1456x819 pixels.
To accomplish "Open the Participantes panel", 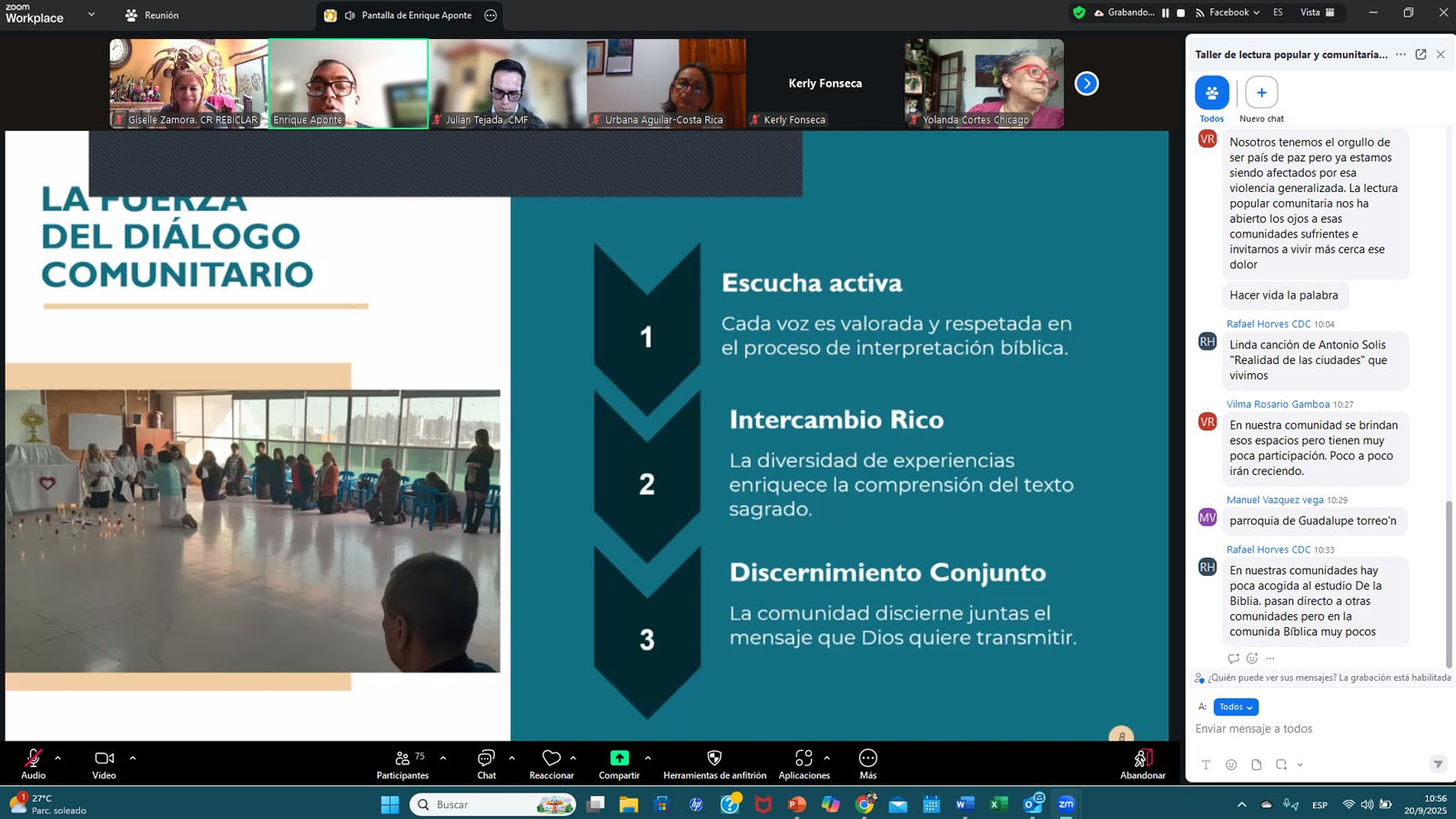I will click(x=402, y=764).
